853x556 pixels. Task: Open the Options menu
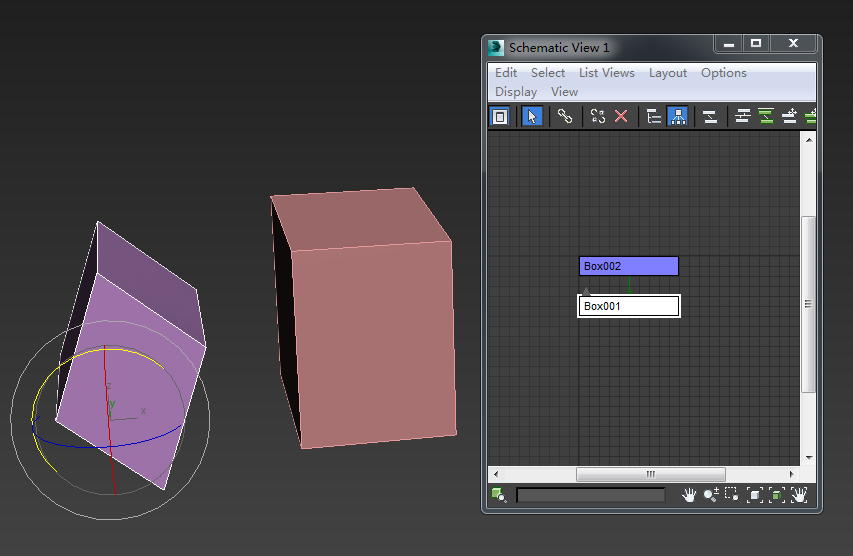pyautogui.click(x=724, y=72)
